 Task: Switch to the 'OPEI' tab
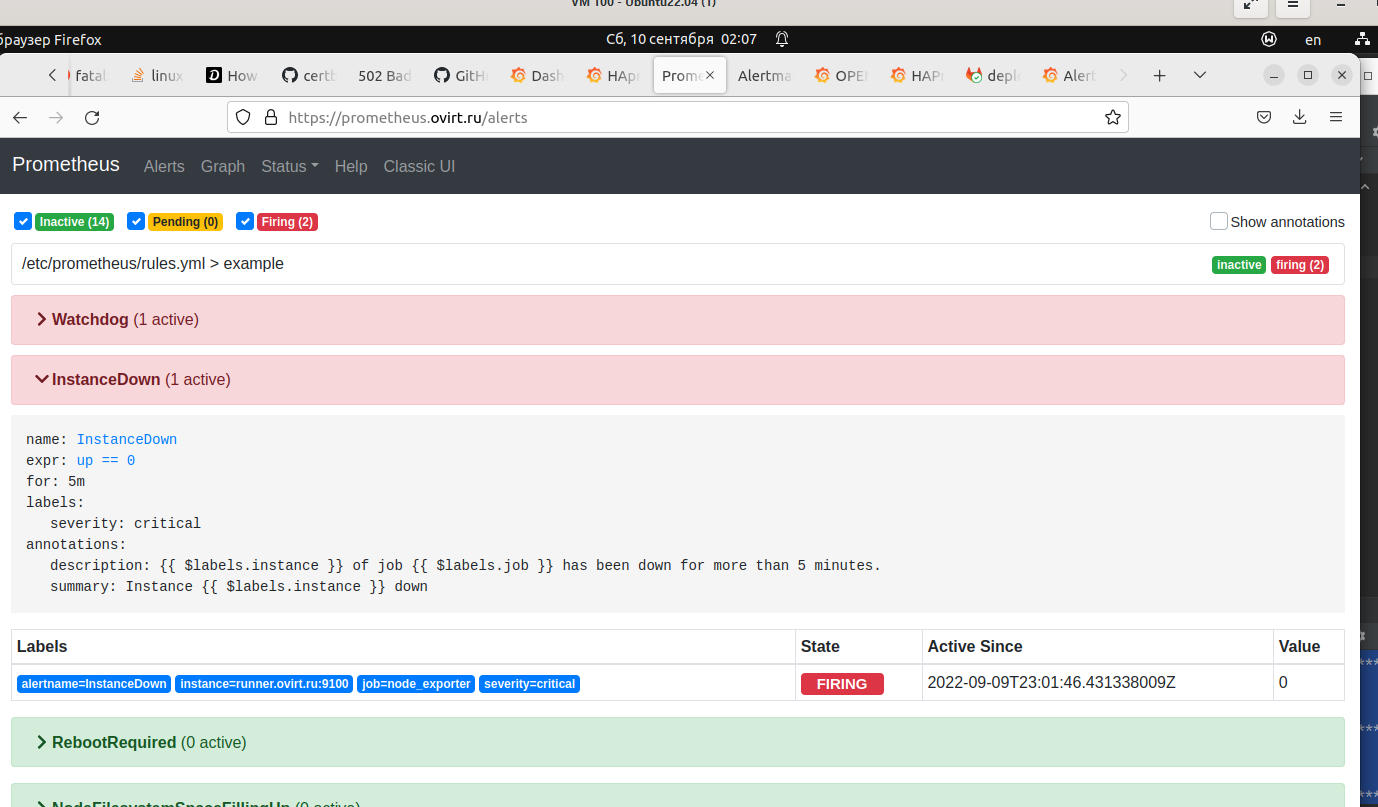pos(842,75)
